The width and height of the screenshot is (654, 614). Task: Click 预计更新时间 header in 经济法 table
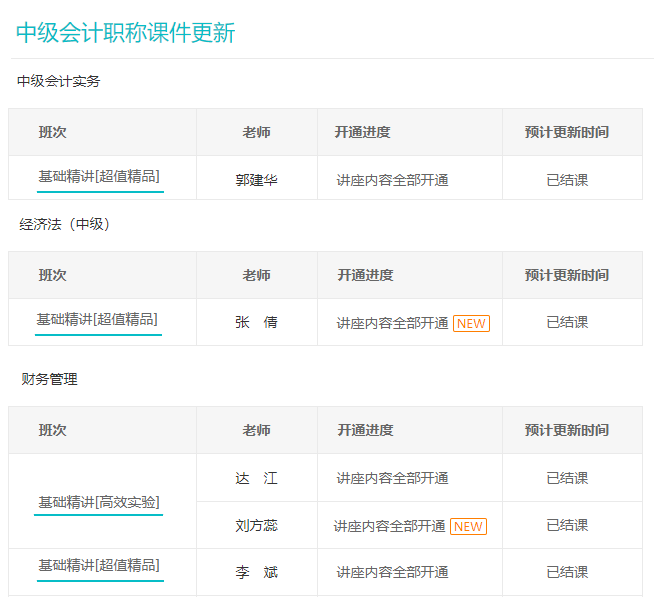click(x=567, y=275)
